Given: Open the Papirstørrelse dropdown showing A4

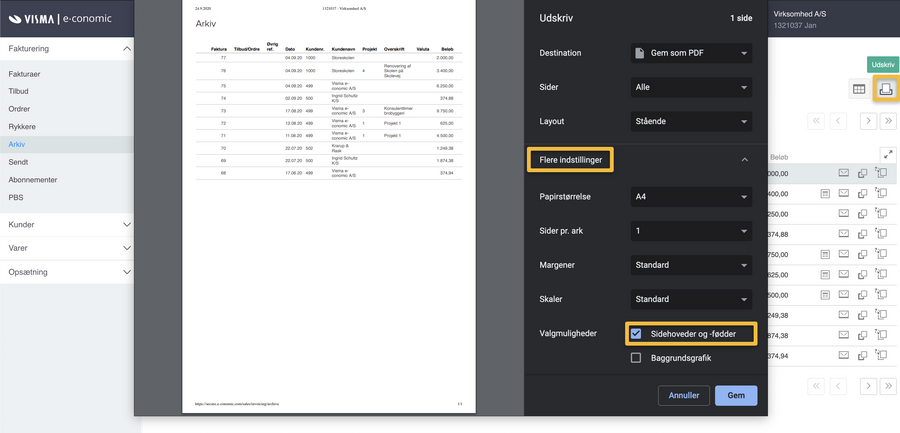Looking at the screenshot, I should click(x=691, y=197).
